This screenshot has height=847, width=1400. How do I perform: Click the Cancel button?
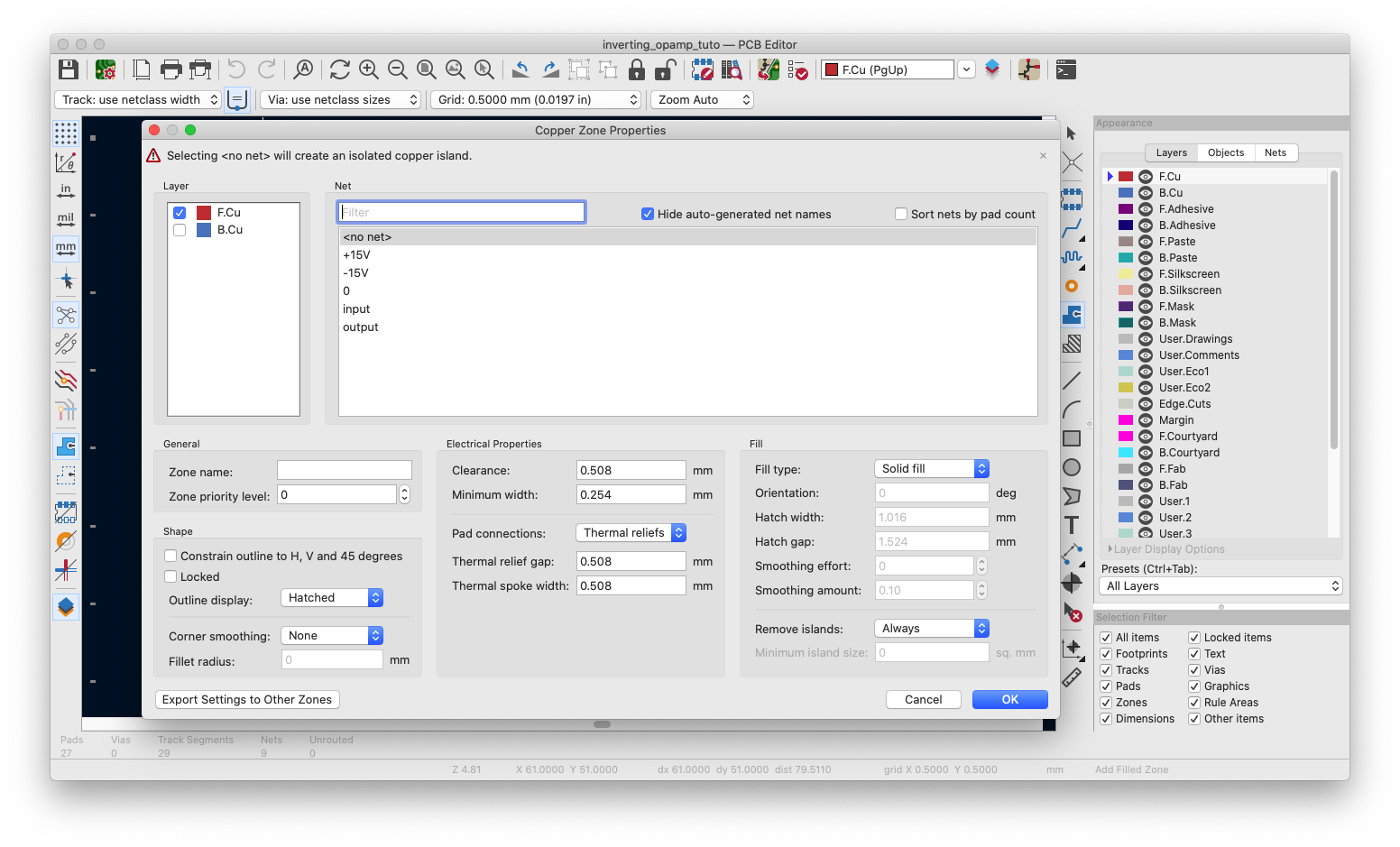click(923, 699)
